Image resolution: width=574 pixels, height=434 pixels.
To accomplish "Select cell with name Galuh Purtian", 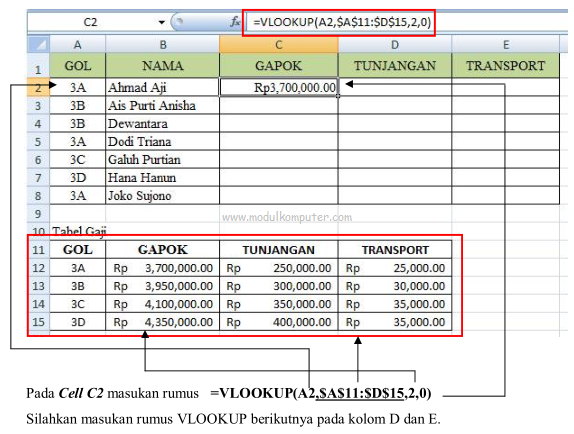I will pos(163,160).
